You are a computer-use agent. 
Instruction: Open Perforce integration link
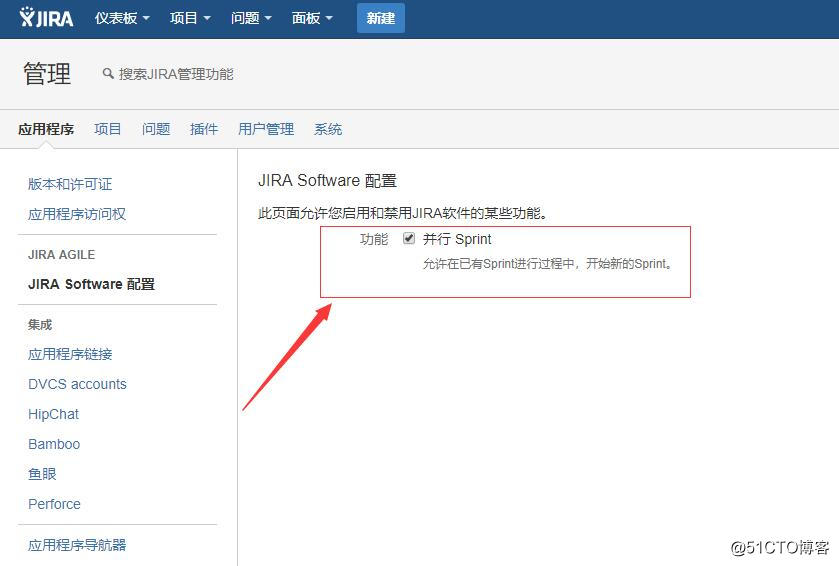tap(54, 504)
